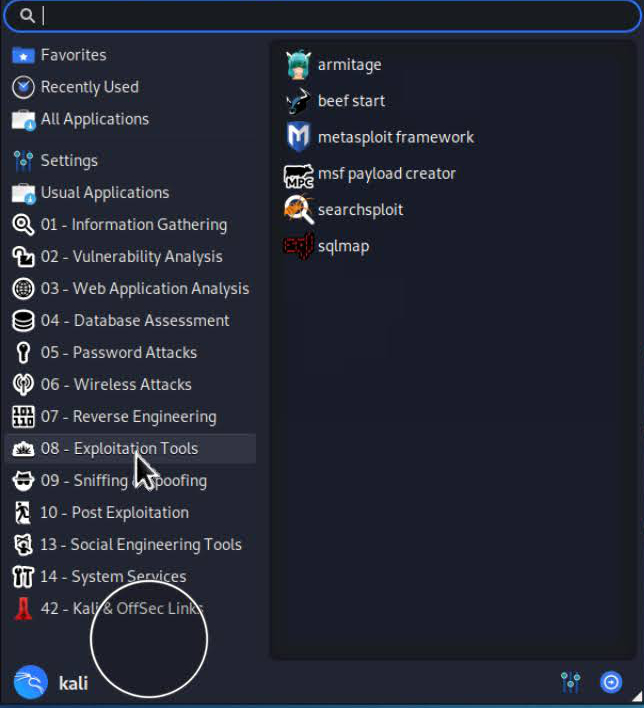644x708 pixels.
Task: Click the Sniffing & Spoofing spy icon
Action: [23, 480]
